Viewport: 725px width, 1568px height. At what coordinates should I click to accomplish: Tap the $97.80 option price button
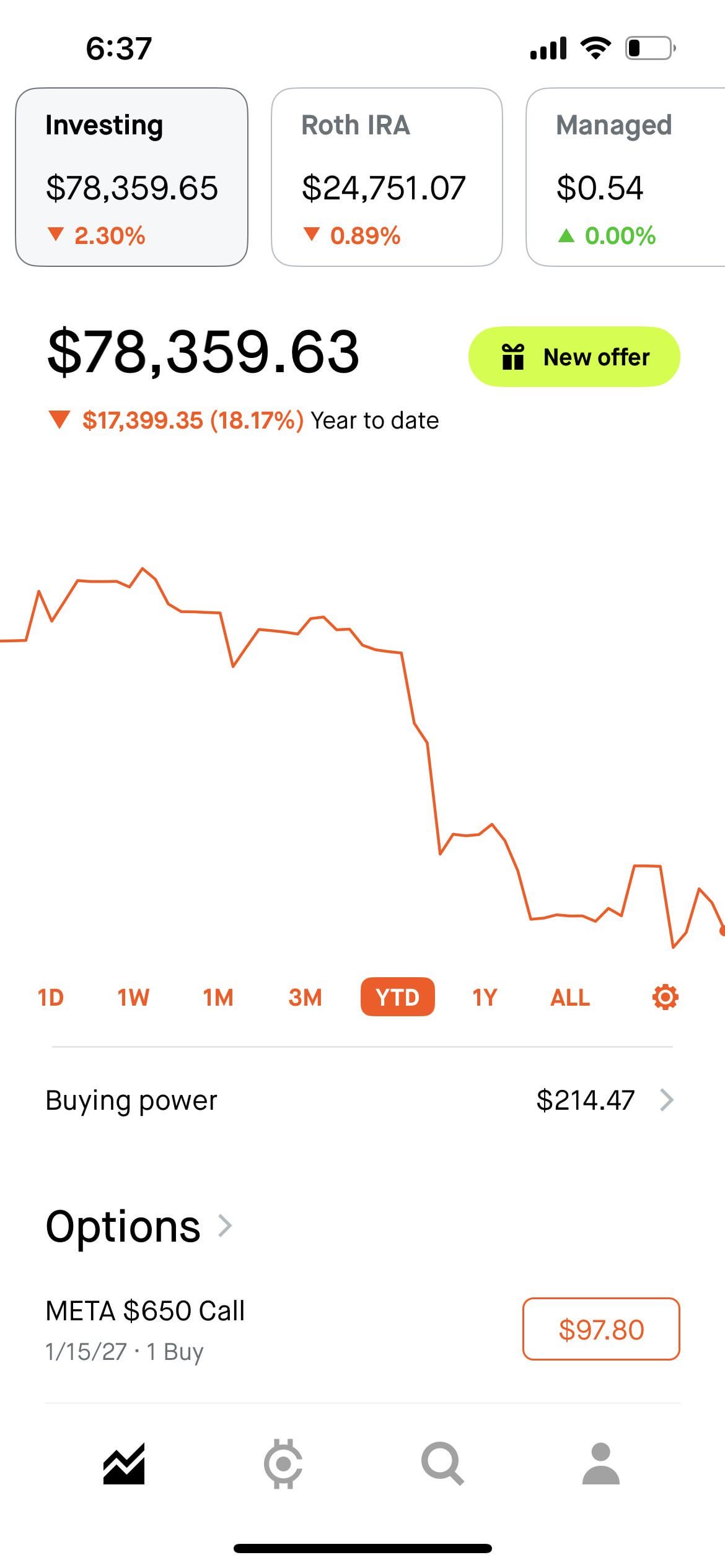pos(601,1330)
